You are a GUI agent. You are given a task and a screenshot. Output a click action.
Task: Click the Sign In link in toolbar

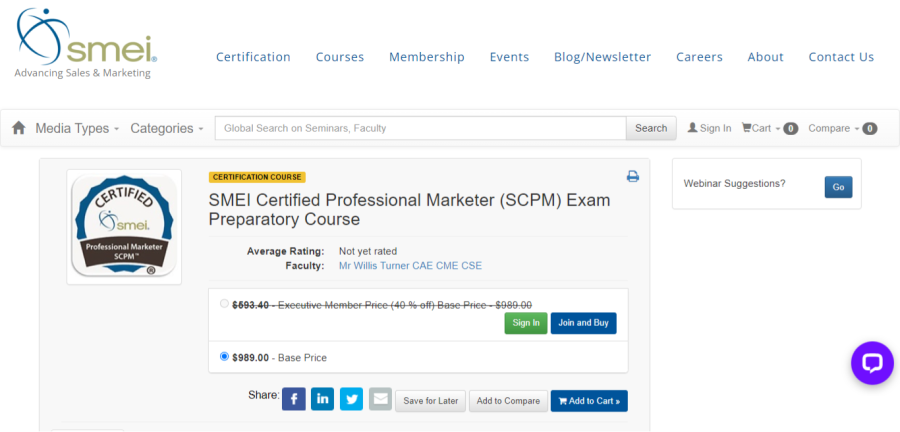pos(709,129)
